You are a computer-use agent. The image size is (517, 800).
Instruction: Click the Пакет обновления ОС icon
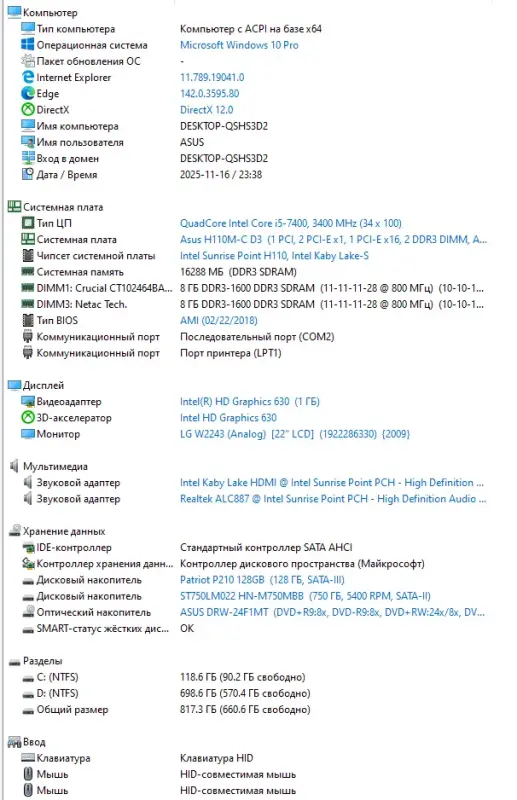pos(28,61)
